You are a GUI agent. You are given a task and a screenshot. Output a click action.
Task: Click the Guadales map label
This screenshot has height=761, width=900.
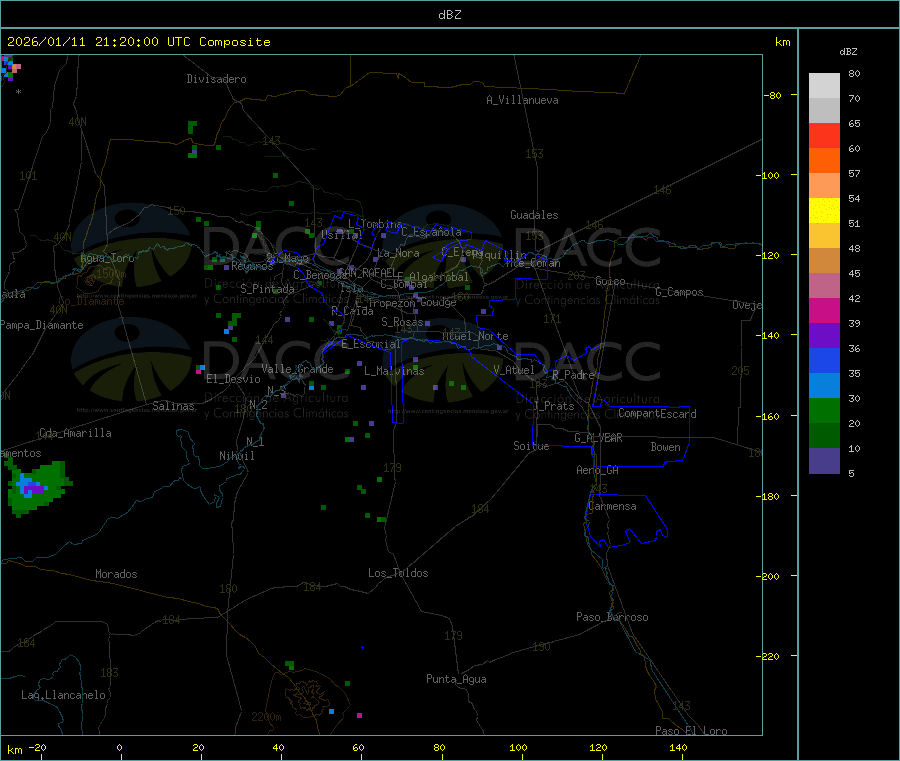pos(534,215)
